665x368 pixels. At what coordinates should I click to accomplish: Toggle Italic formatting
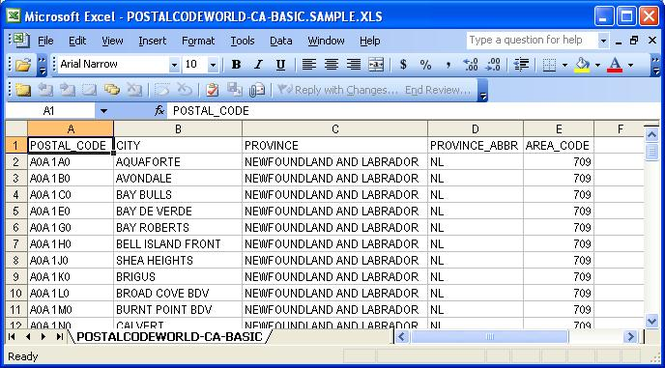tap(258, 64)
